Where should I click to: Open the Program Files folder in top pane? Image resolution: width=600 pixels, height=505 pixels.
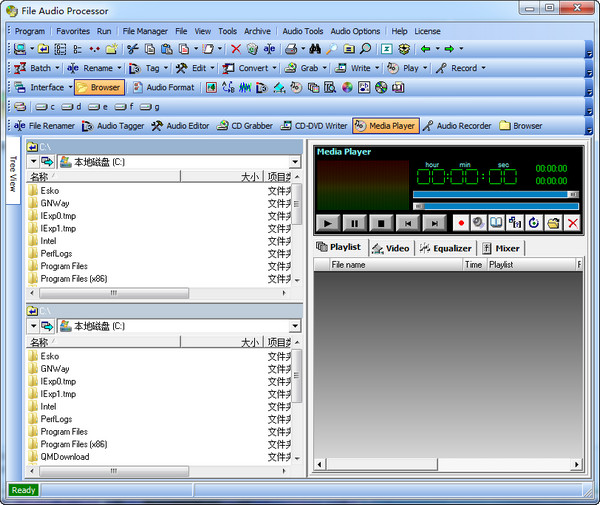[64, 266]
